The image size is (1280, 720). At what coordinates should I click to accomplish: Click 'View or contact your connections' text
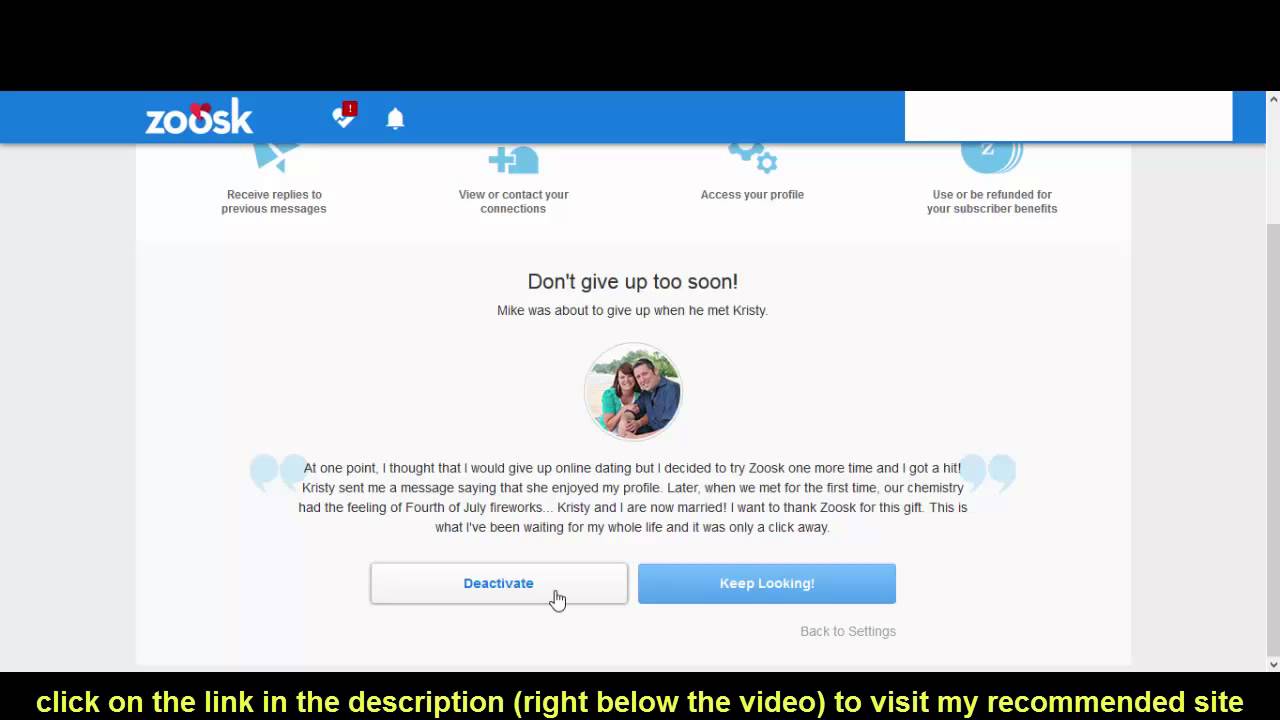[x=513, y=202]
